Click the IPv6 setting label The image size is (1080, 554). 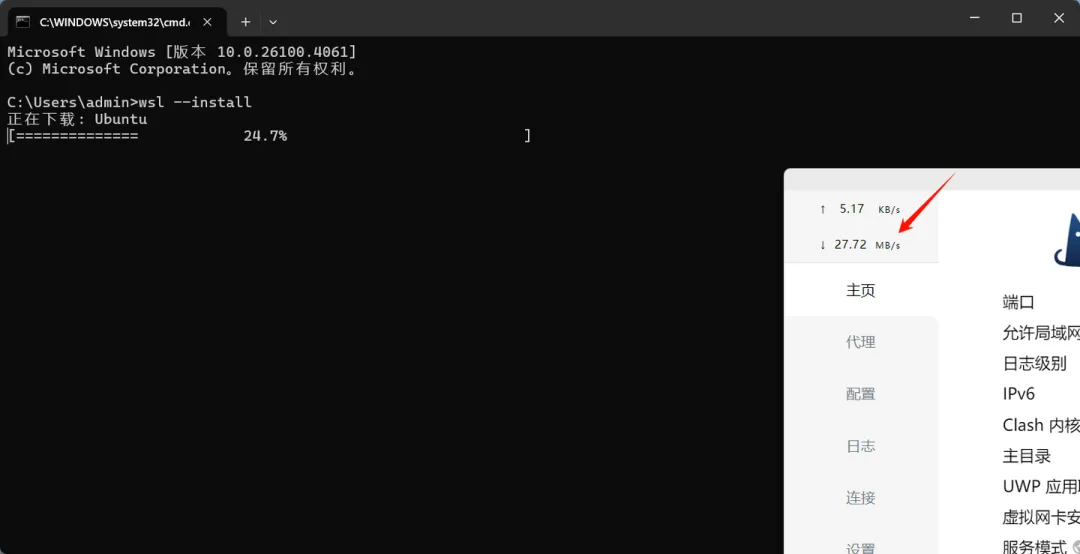(1019, 394)
